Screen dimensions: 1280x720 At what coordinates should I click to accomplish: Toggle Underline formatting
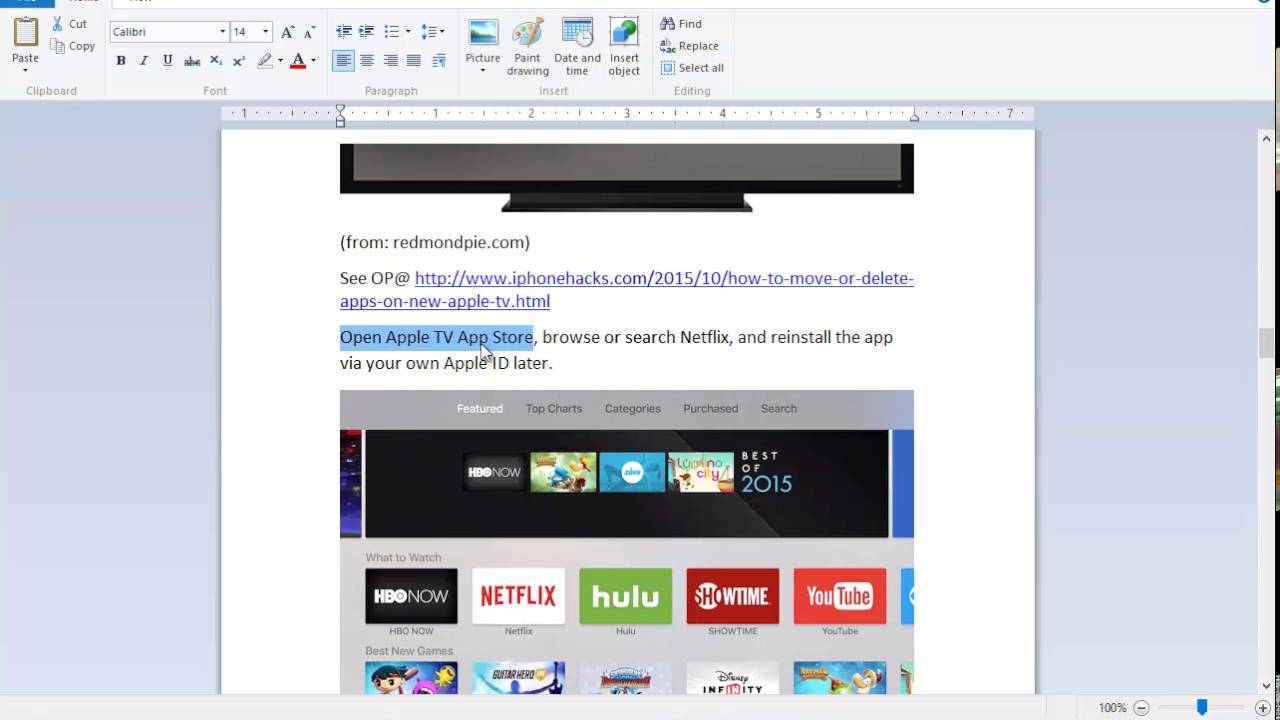tap(167, 61)
